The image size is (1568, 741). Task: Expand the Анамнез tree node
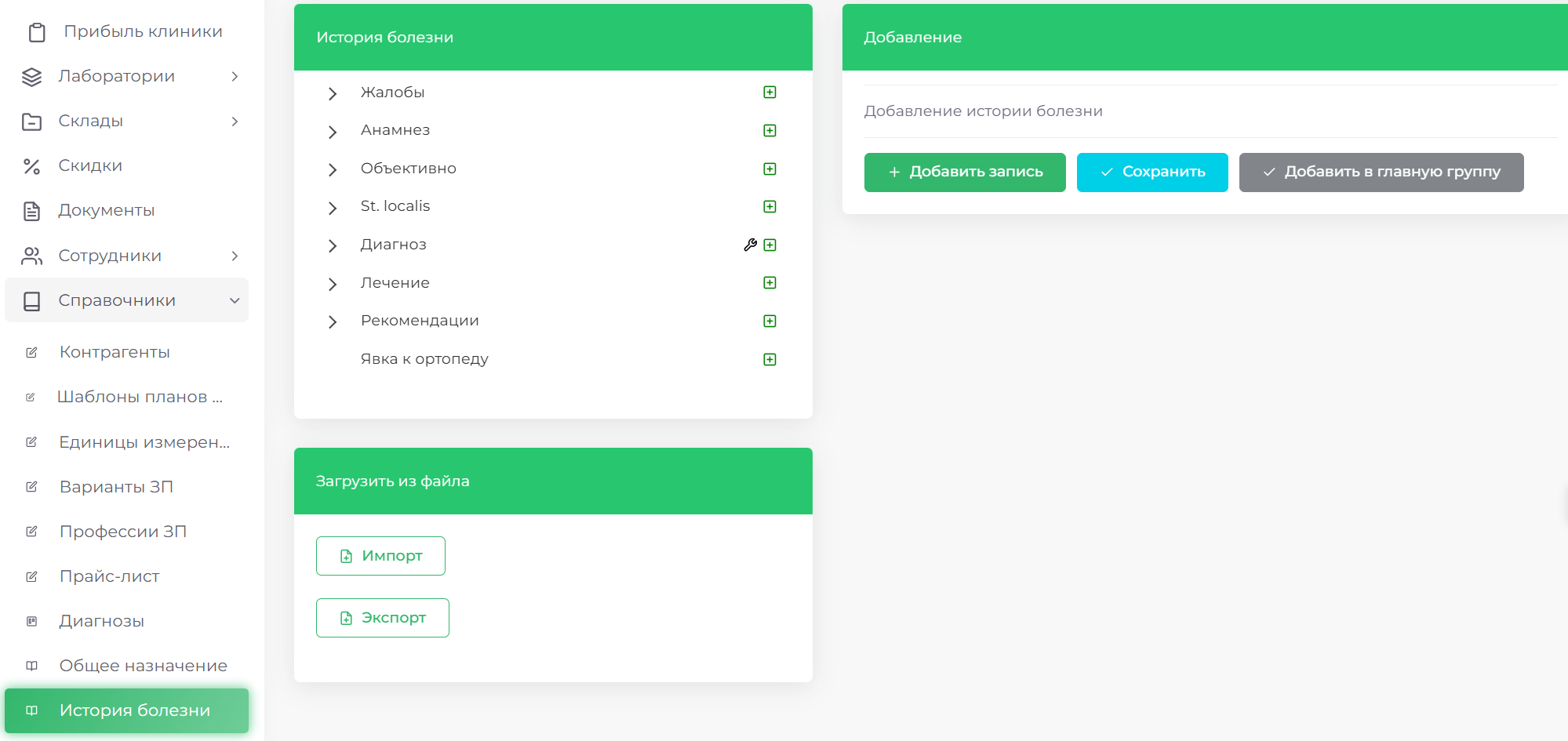click(x=333, y=132)
